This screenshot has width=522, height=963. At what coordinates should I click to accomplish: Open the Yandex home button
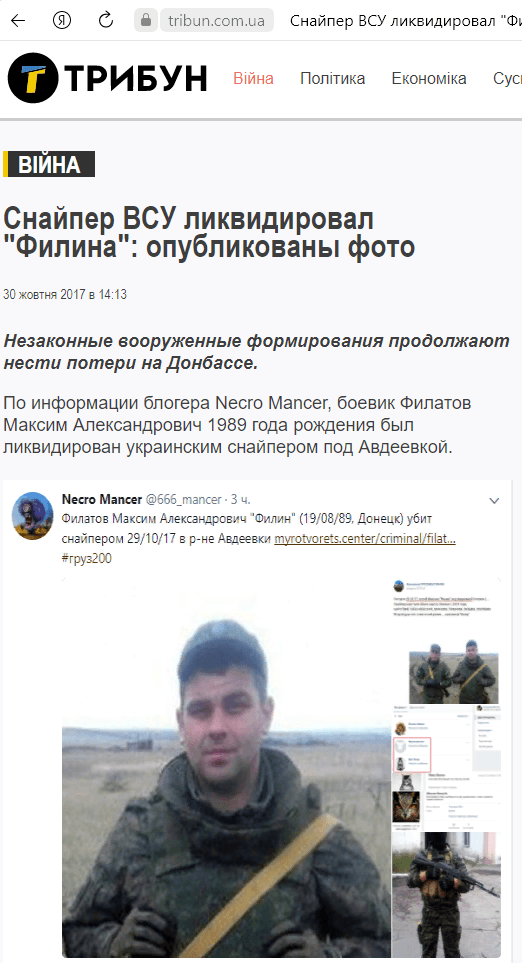point(61,20)
